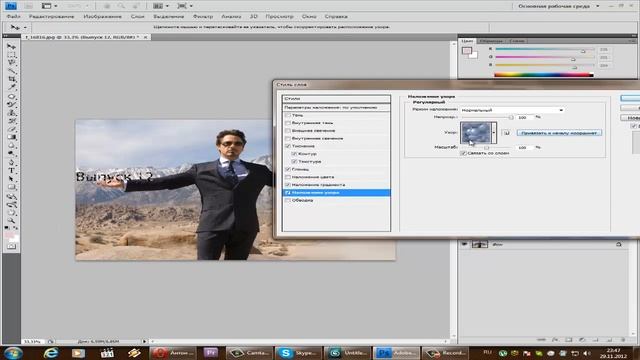Viewport: 640px width, 360px height.
Task: Click the Масштаб percentage input field
Action: (524, 147)
